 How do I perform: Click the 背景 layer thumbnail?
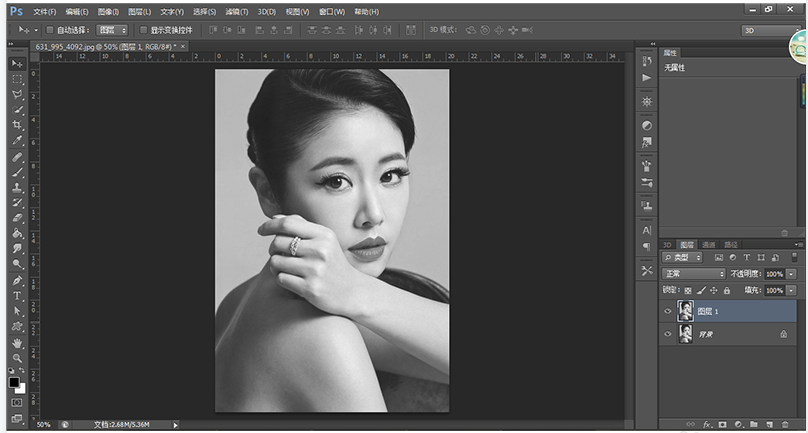[686, 335]
